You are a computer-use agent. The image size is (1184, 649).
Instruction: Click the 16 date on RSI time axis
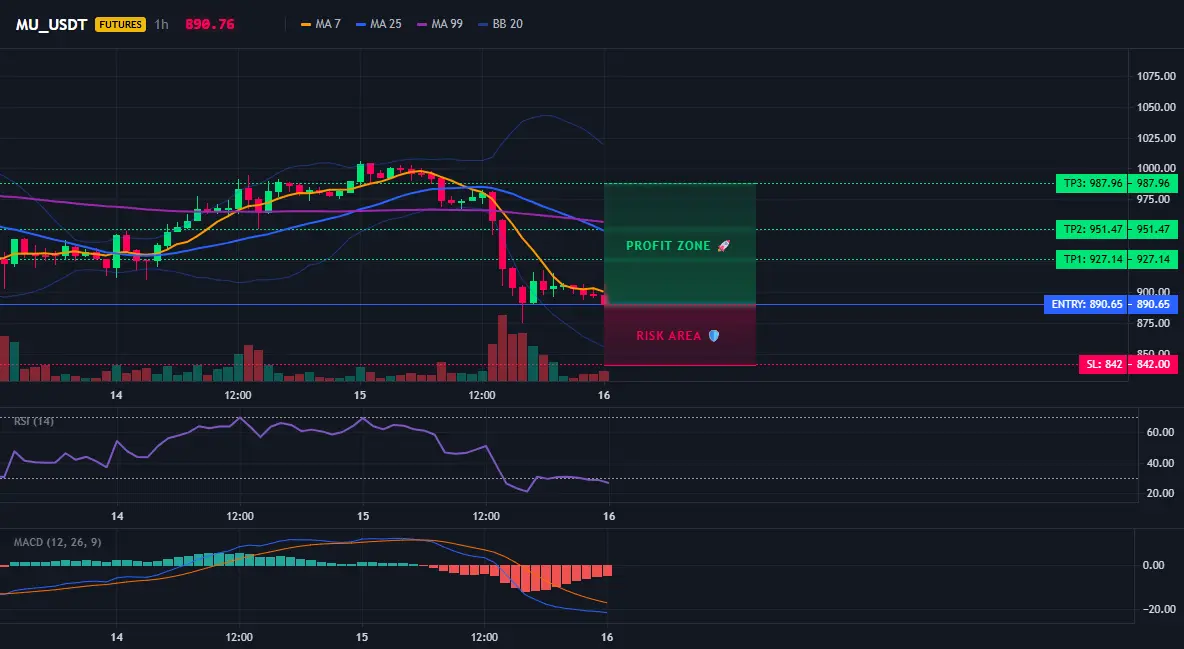pyautogui.click(x=609, y=516)
